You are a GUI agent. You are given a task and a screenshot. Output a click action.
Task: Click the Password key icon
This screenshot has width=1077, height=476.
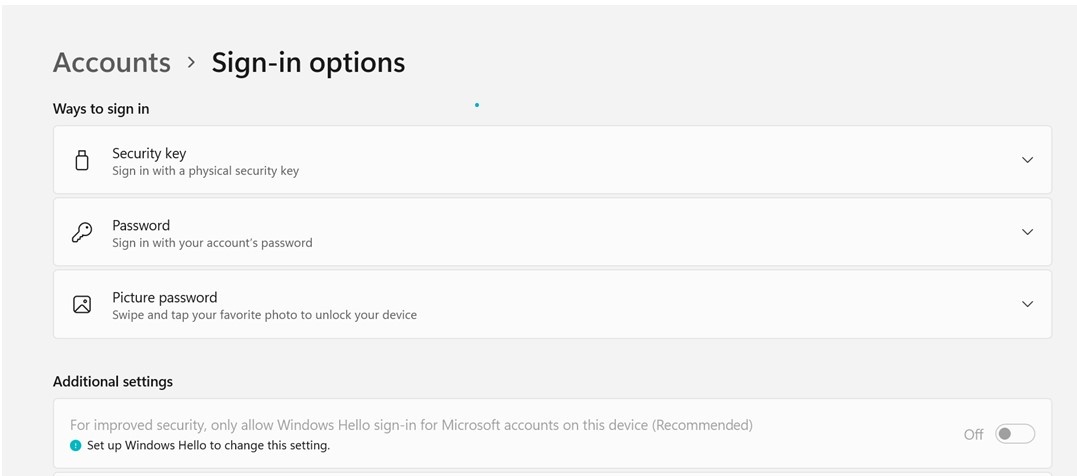pos(82,232)
